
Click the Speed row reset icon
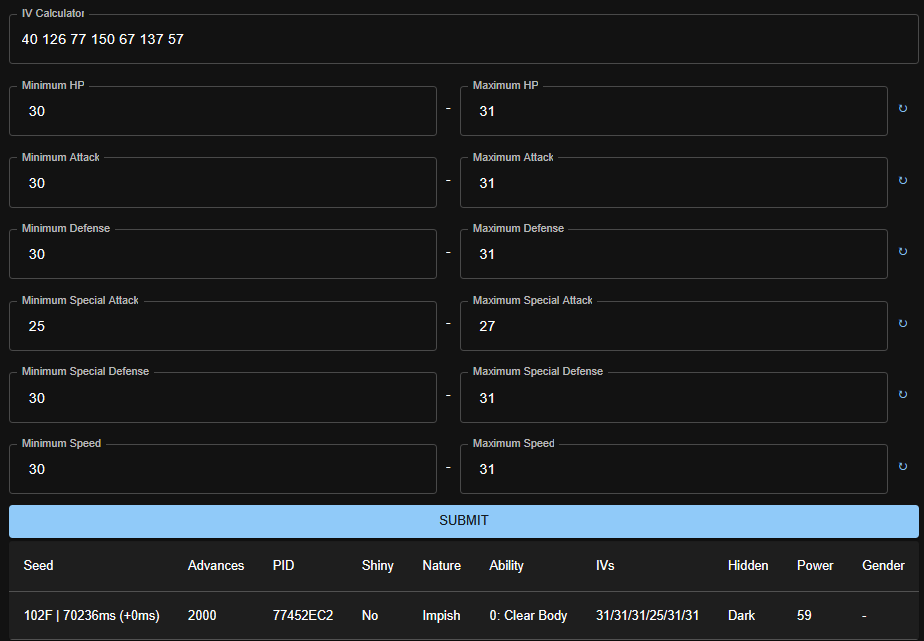tap(903, 467)
